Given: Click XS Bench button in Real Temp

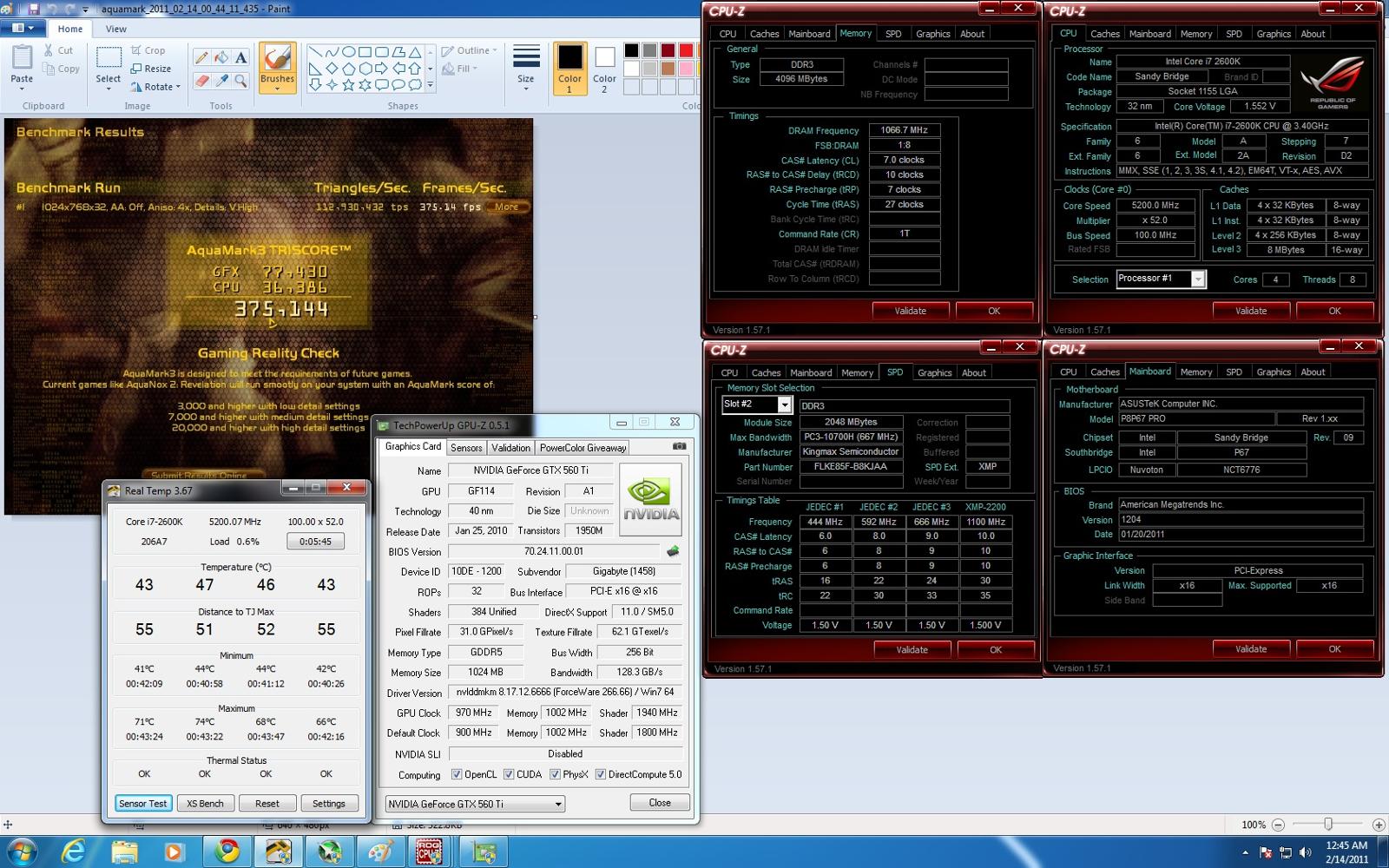Looking at the screenshot, I should tap(206, 804).
